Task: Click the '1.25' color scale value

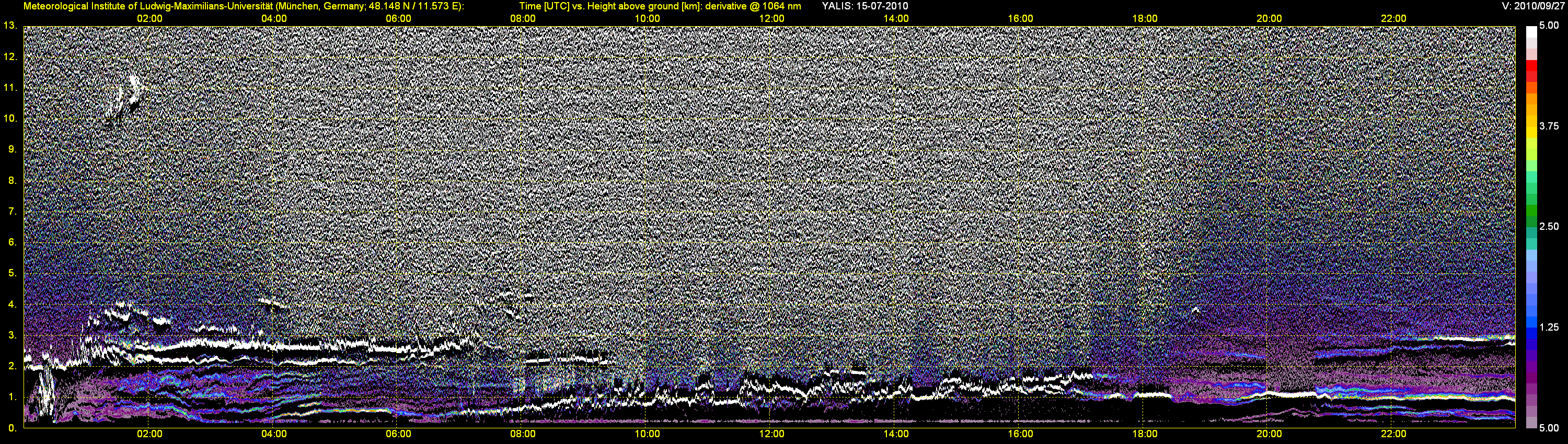Action: coord(1549,327)
